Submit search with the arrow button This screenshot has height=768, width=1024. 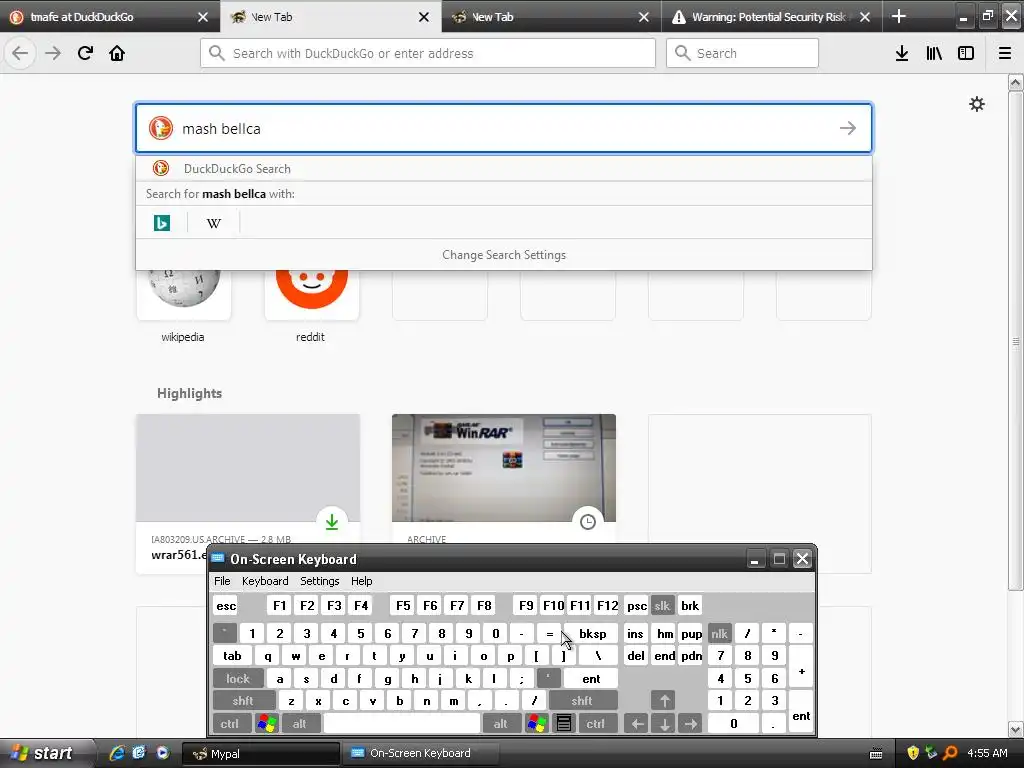(x=848, y=128)
